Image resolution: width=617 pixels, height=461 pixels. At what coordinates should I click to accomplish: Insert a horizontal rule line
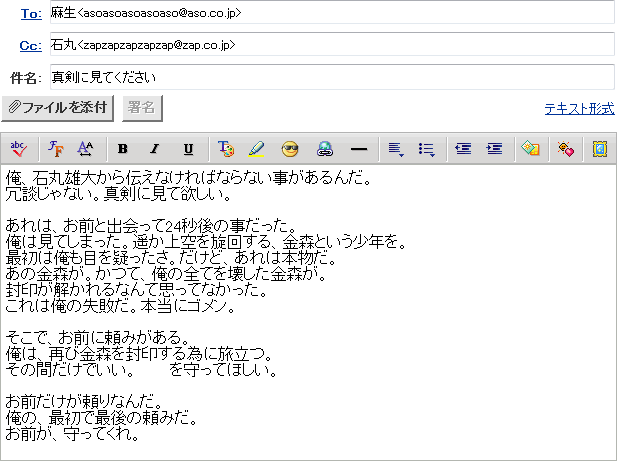point(359,149)
